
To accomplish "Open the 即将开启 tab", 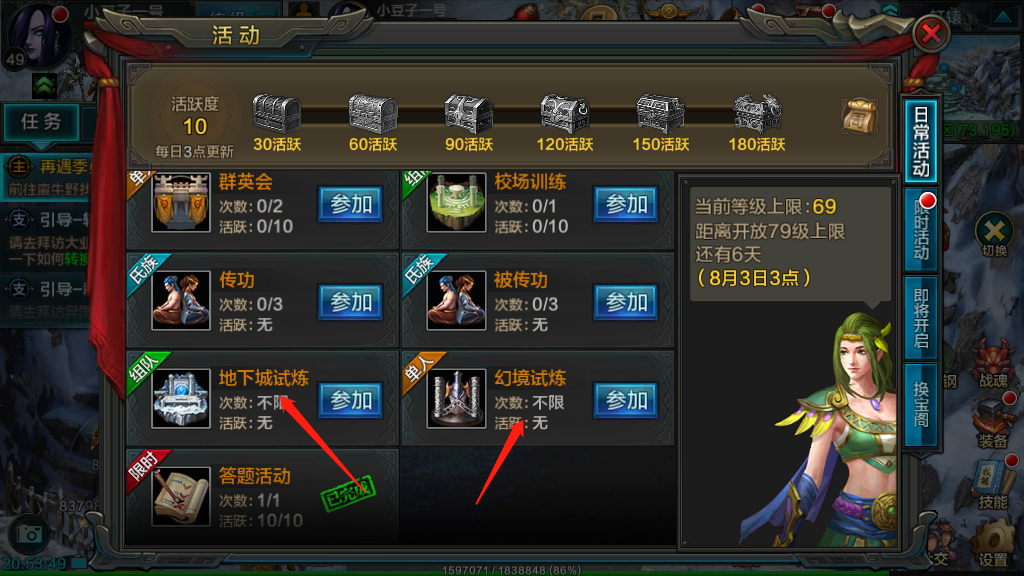I will point(921,318).
